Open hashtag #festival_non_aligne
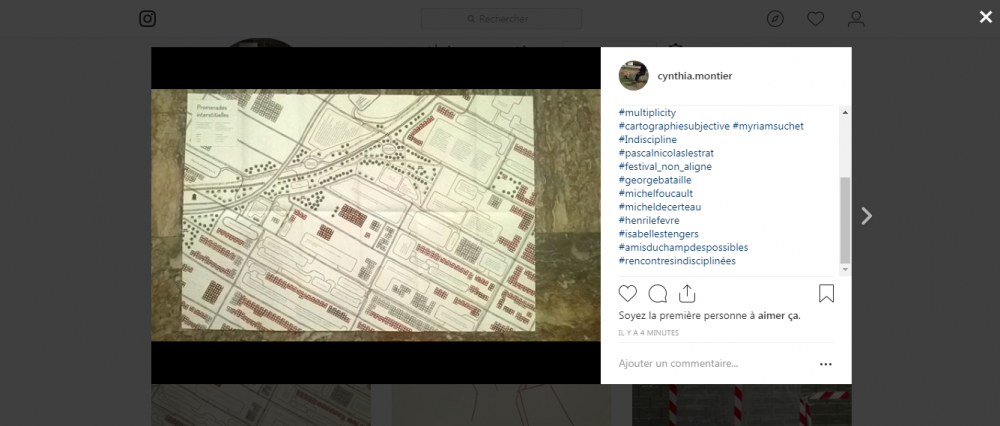1000x426 pixels. point(665,166)
